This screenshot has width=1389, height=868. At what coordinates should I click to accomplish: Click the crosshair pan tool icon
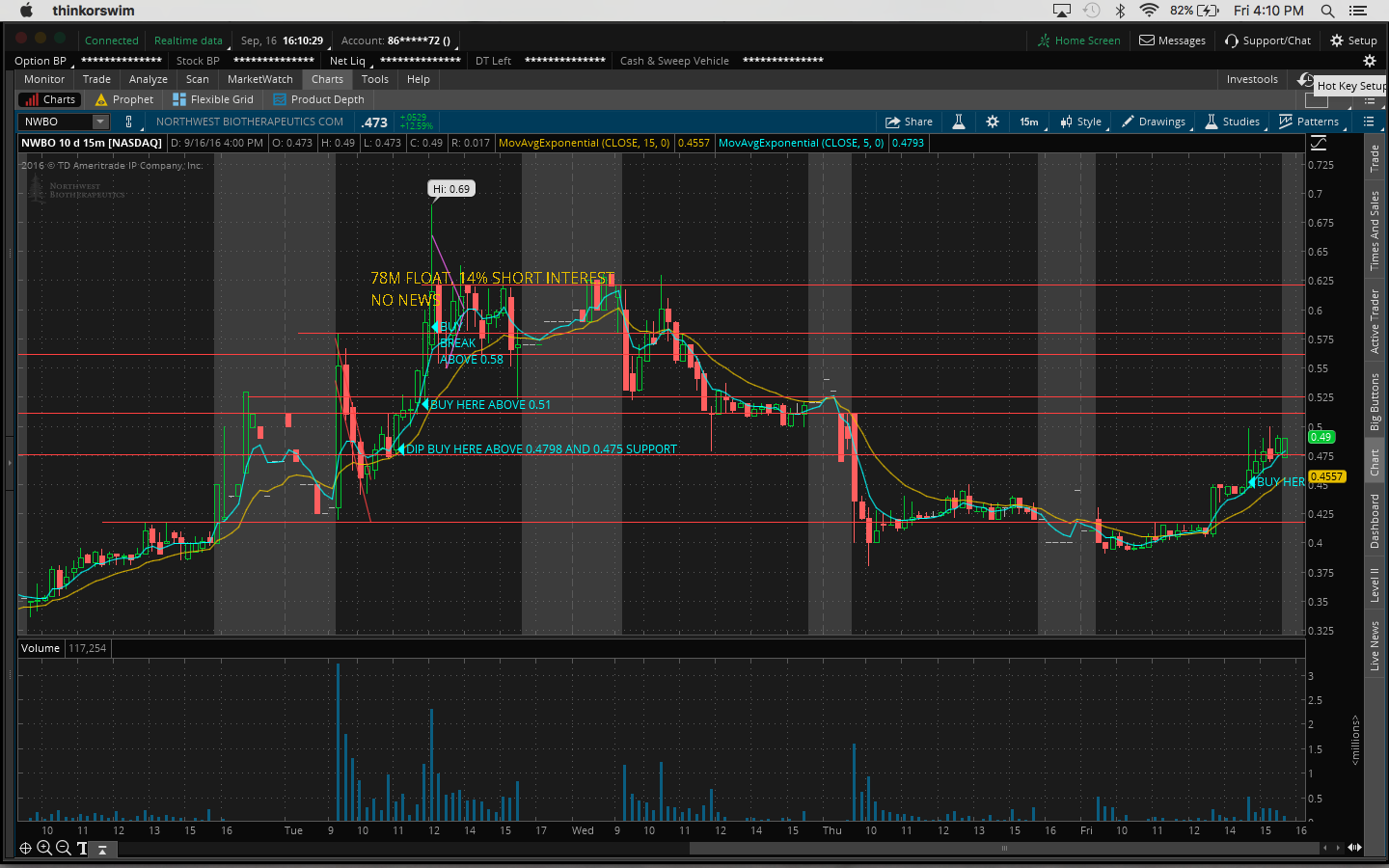tap(26, 849)
